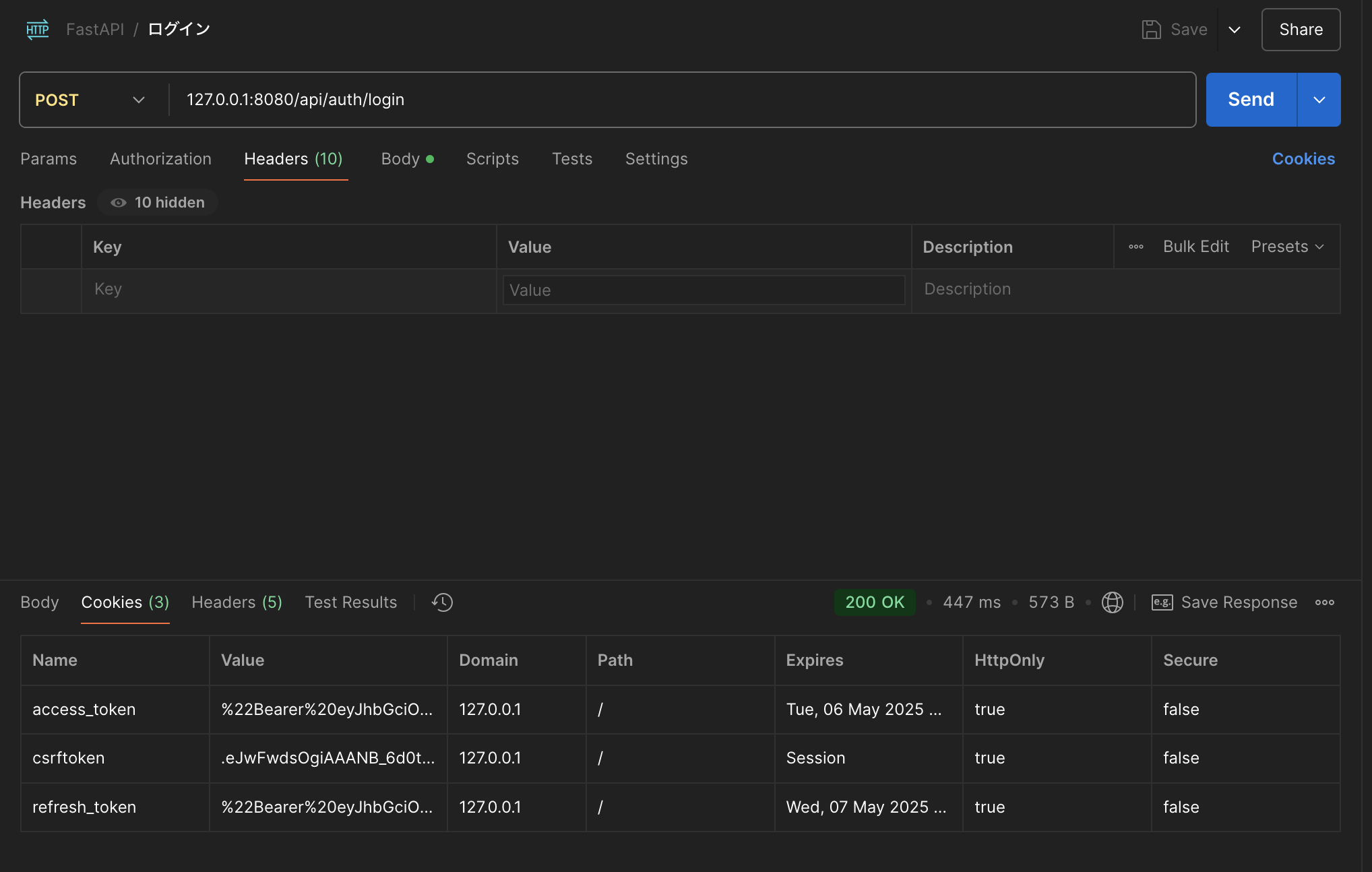Viewport: 1372px width, 872px height.
Task: Click the Save floppy disk icon
Action: 1151,30
